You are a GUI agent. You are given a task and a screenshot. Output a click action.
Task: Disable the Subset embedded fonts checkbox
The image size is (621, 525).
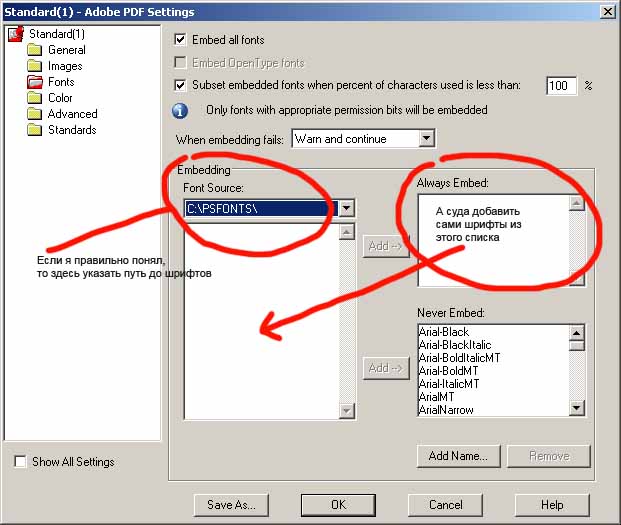point(180,85)
